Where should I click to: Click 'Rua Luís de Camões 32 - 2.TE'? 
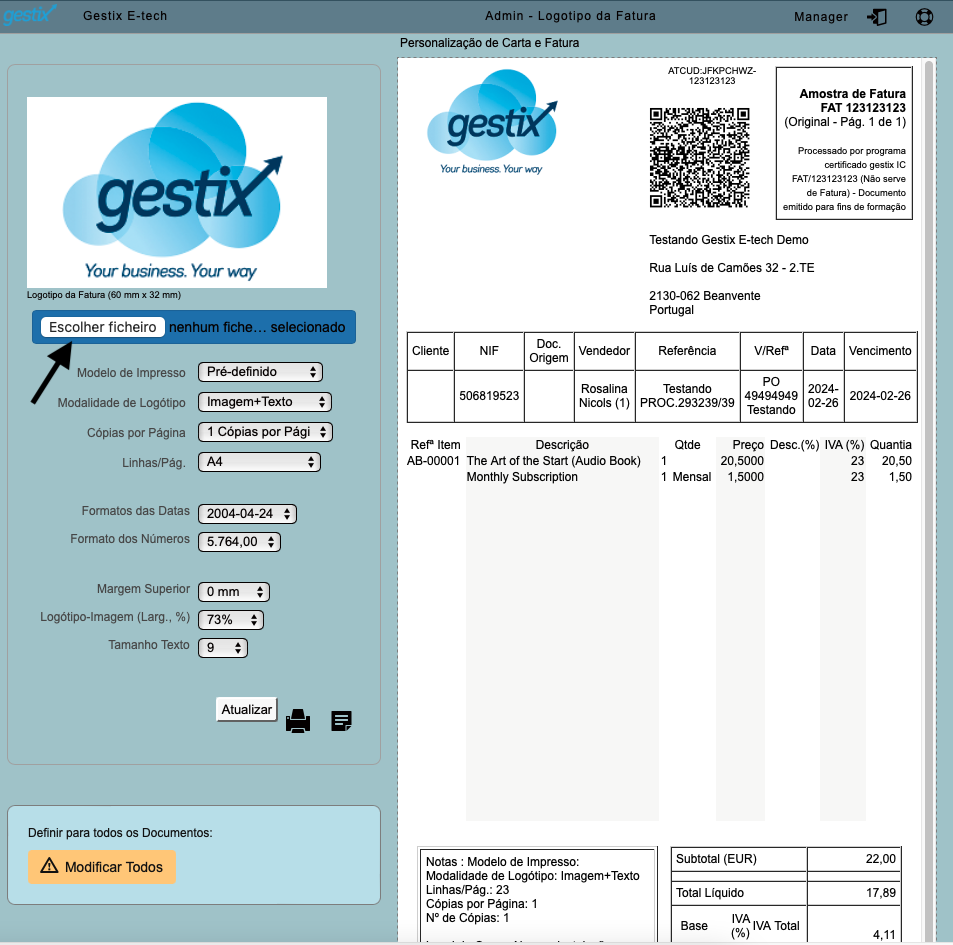pyautogui.click(x=732, y=267)
